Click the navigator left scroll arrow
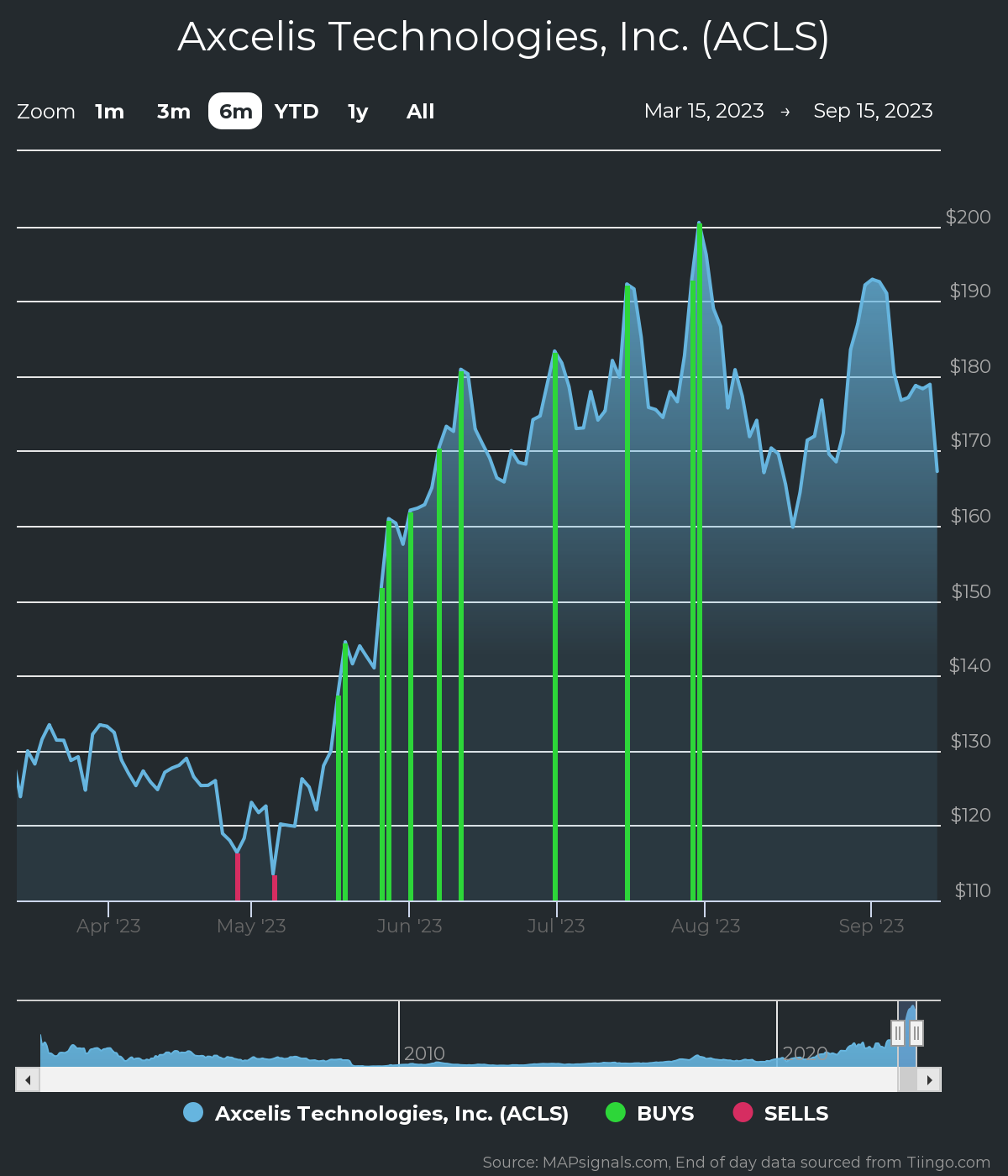Screen dimensions: 1008x1176 coord(28,1079)
